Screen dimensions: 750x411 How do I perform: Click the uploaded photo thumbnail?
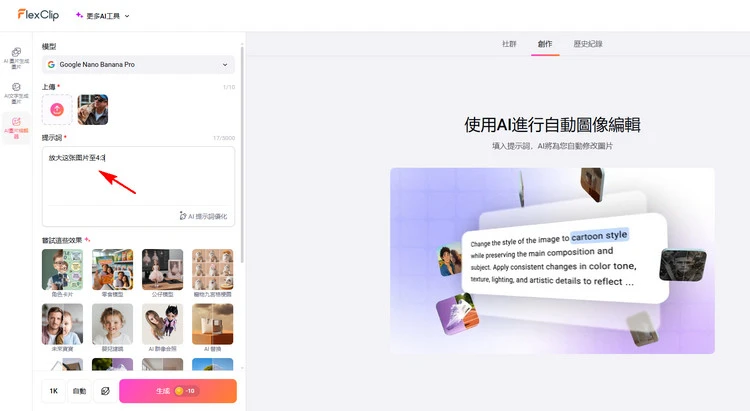(92, 109)
